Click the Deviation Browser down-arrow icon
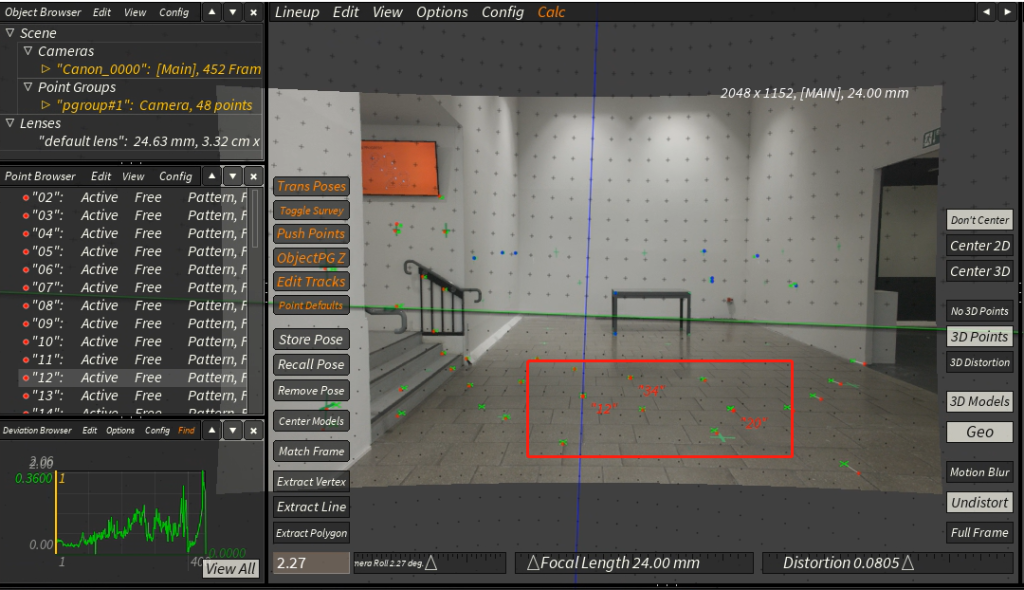Viewport: 1024px width, 590px height. click(x=233, y=431)
